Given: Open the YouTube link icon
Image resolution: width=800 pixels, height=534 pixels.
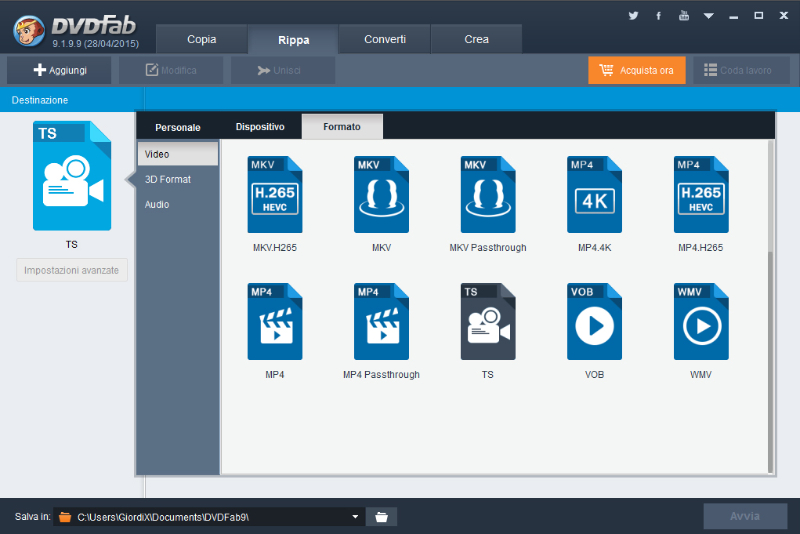Looking at the screenshot, I should 684,16.
